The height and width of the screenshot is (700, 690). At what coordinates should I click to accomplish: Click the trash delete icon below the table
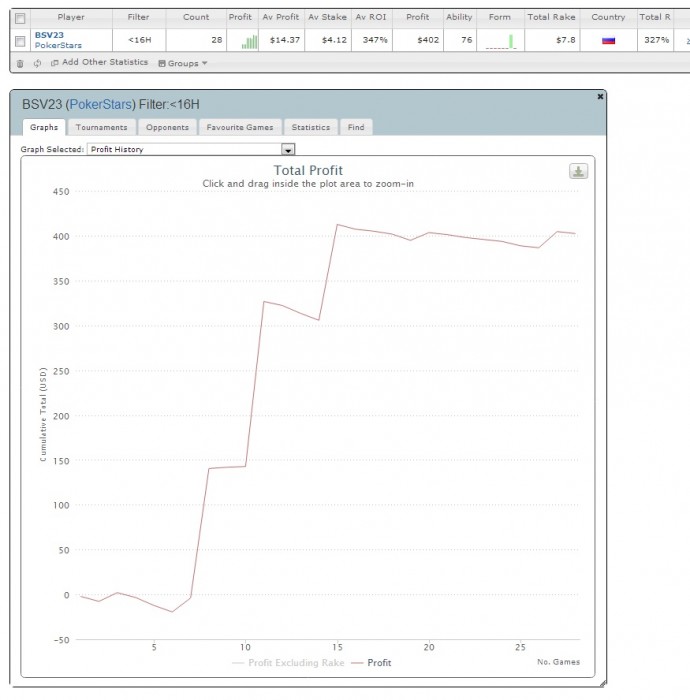tap(20, 63)
